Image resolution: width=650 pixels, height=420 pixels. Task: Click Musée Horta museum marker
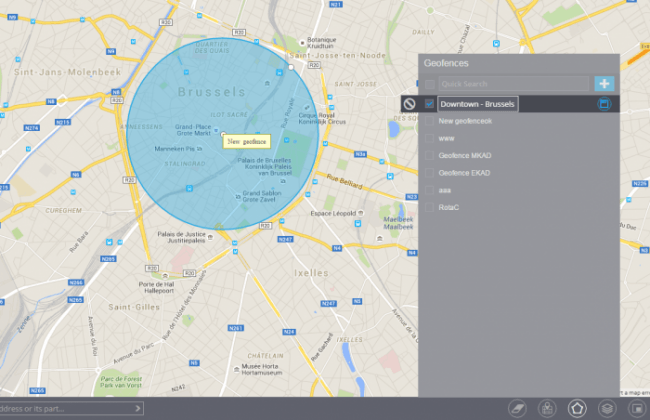click(237, 369)
